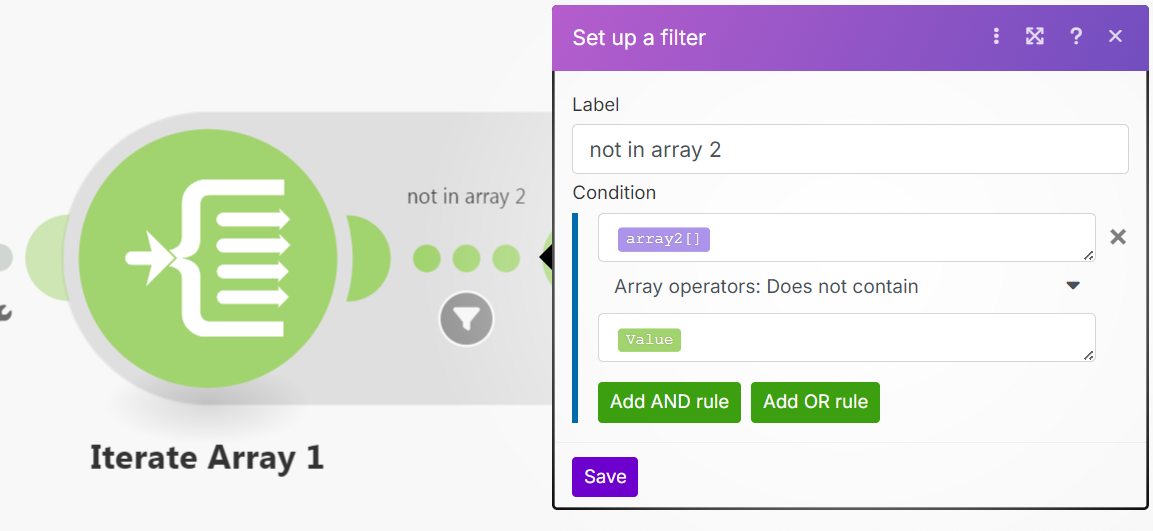Click the Label input field
1153x531 pixels.
[850, 150]
